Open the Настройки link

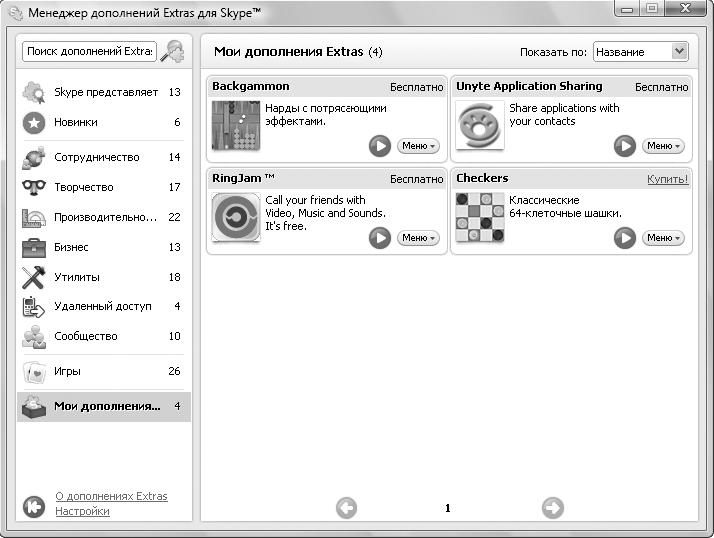tap(82, 511)
